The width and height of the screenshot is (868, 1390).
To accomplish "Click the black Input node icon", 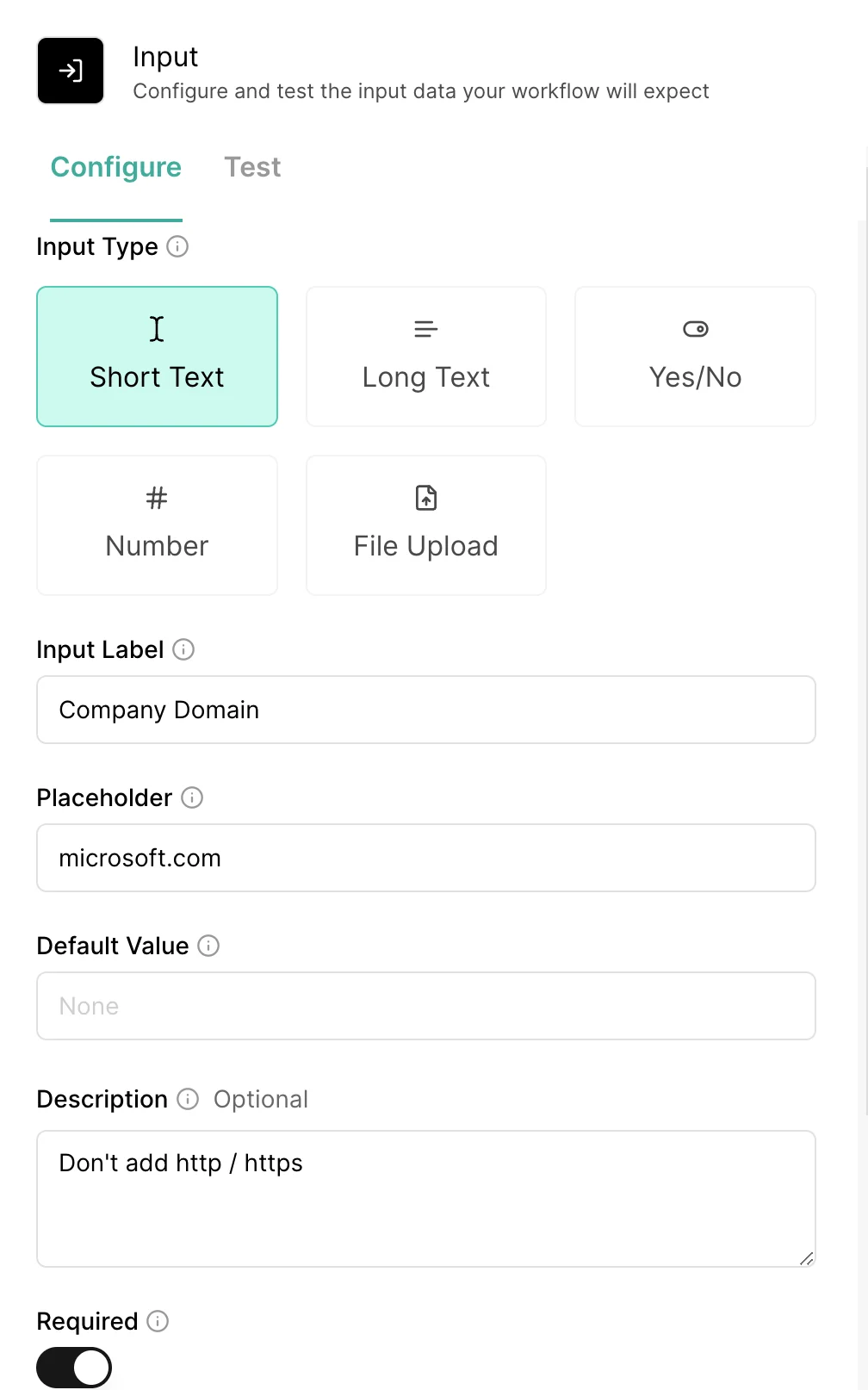I will pos(71,71).
